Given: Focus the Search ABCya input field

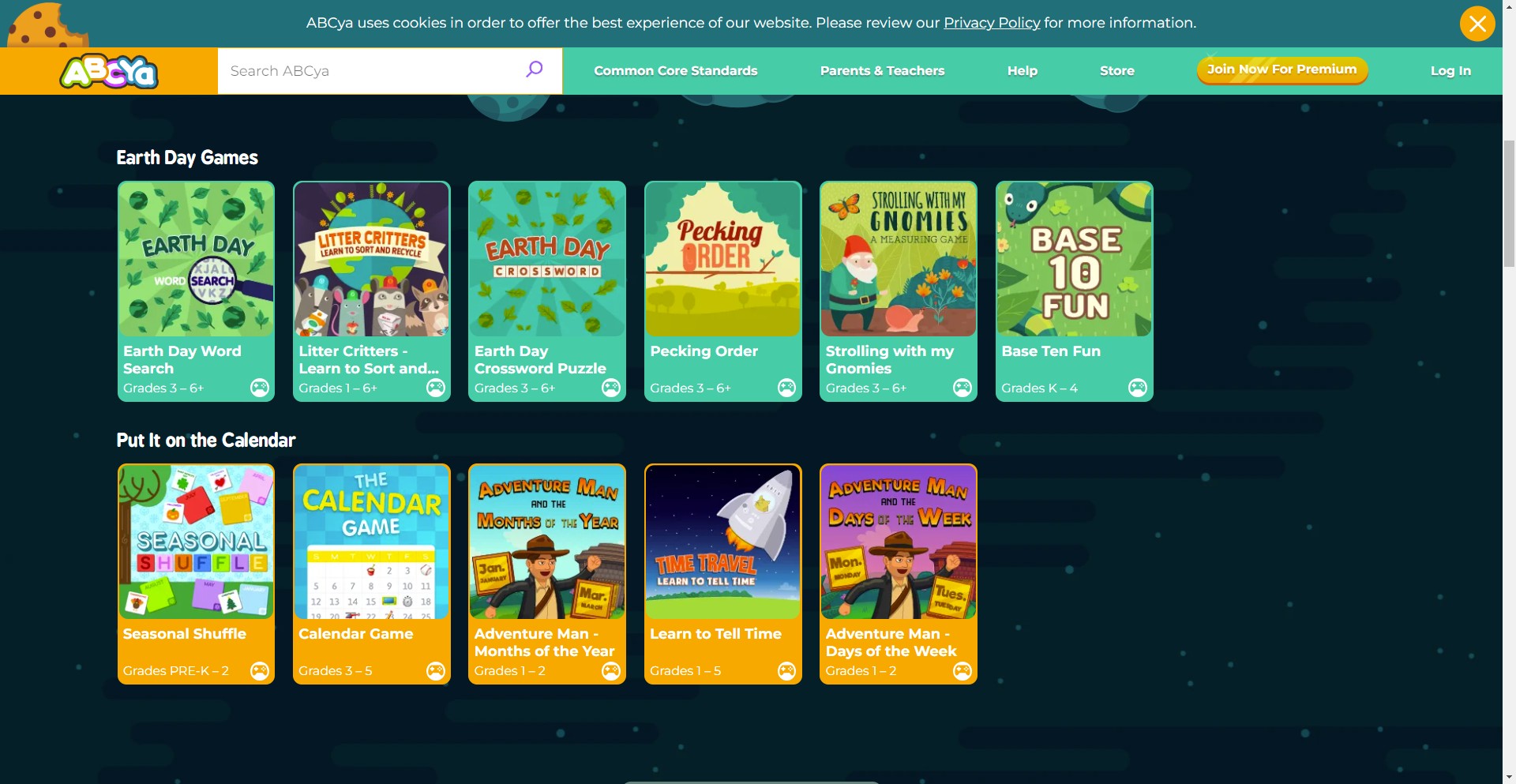Looking at the screenshot, I should click(371, 71).
